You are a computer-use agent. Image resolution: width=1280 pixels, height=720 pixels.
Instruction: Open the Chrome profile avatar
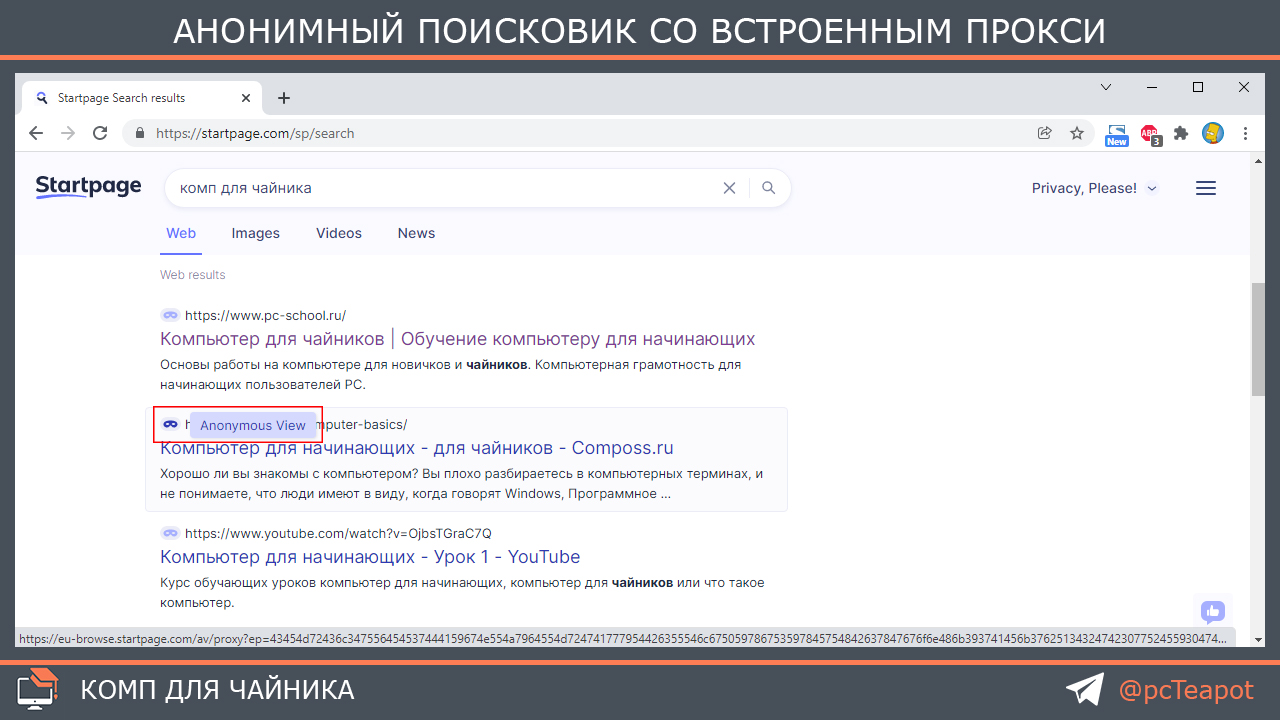tap(1213, 133)
